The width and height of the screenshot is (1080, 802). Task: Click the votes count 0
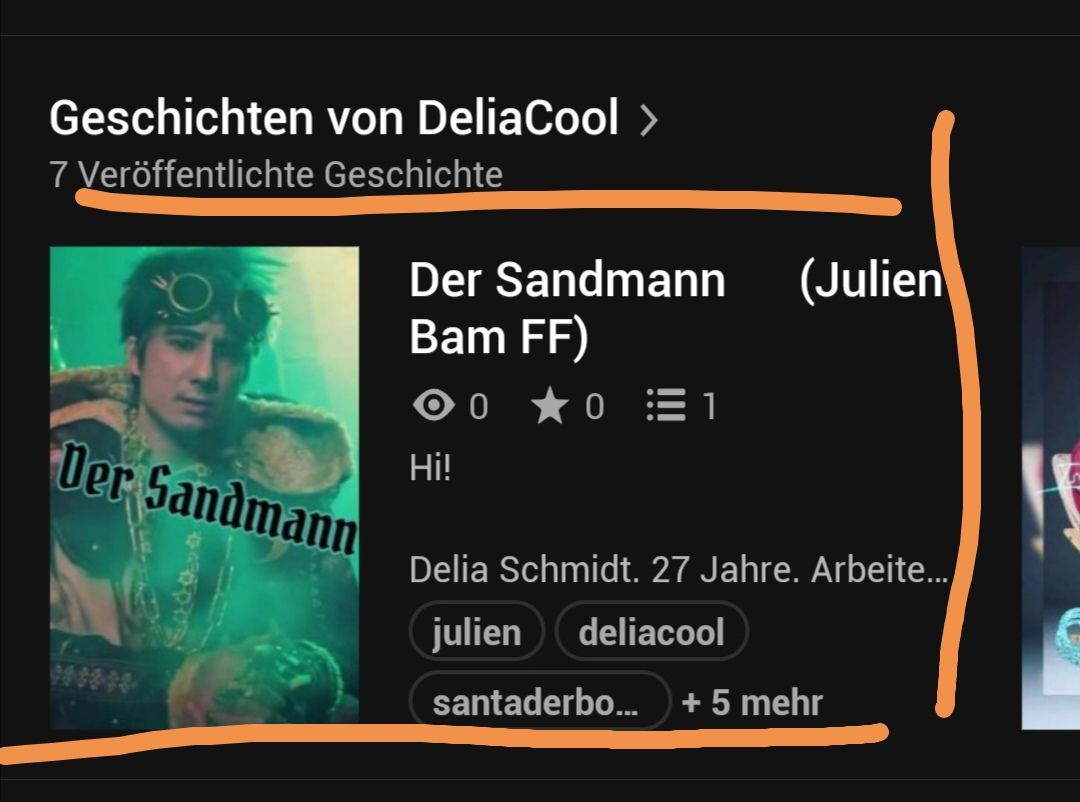594,407
